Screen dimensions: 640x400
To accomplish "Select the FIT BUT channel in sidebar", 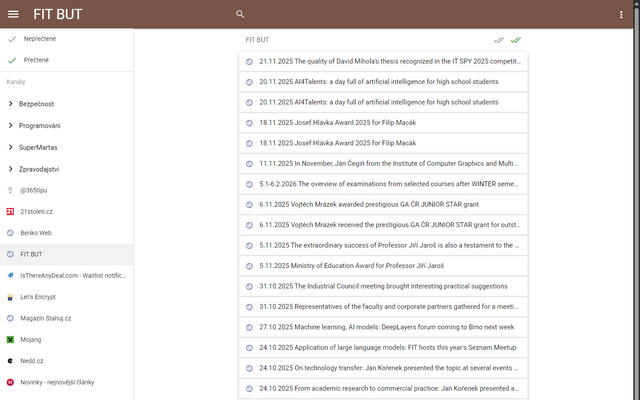I will tap(67, 254).
